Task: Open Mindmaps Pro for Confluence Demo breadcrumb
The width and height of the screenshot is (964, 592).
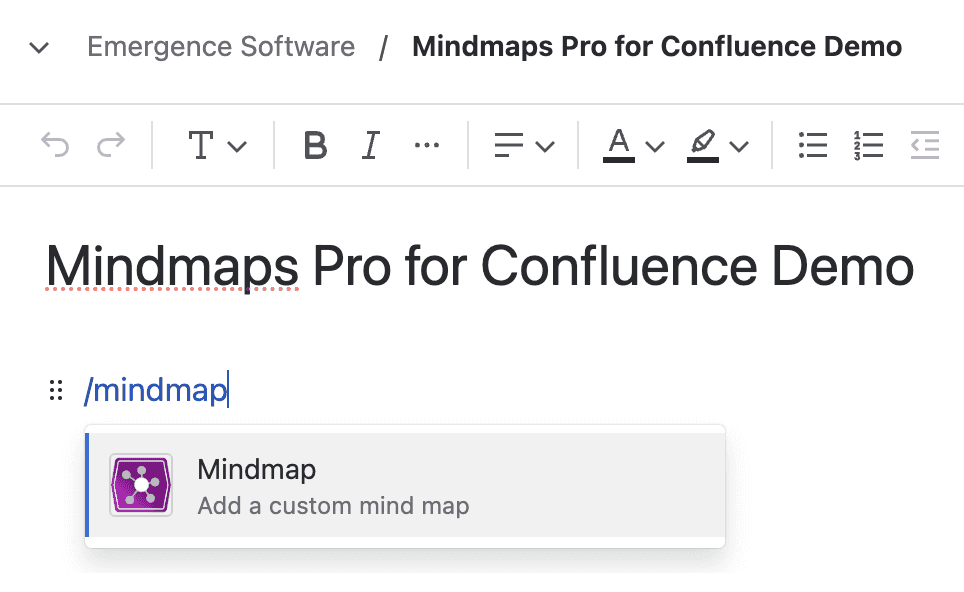Action: pyautogui.click(x=657, y=47)
